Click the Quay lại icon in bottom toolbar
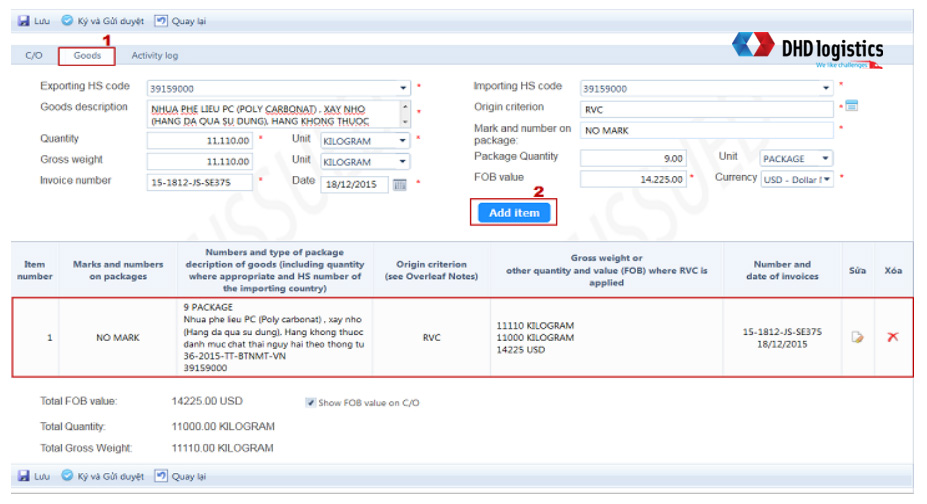The height and width of the screenshot is (504, 927). point(160,476)
